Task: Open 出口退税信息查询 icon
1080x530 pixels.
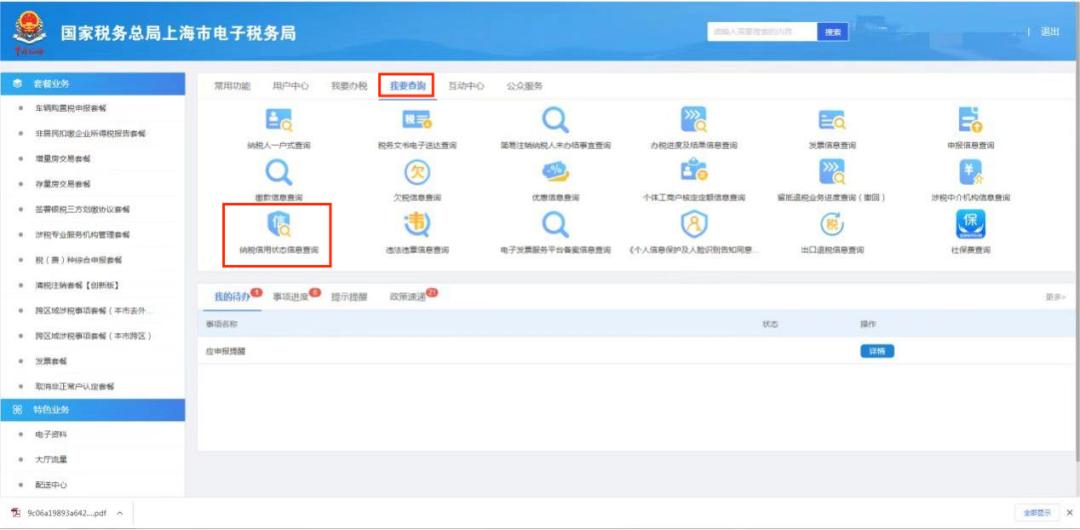Action: click(x=831, y=225)
